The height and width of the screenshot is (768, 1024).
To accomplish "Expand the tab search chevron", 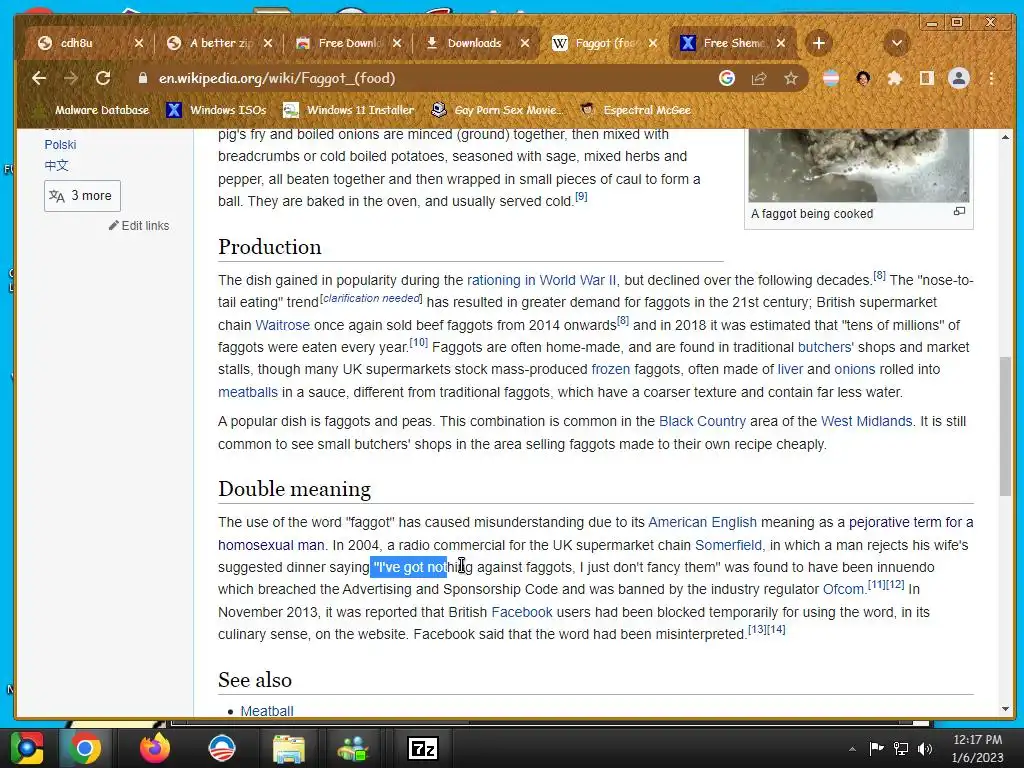I will point(897,43).
